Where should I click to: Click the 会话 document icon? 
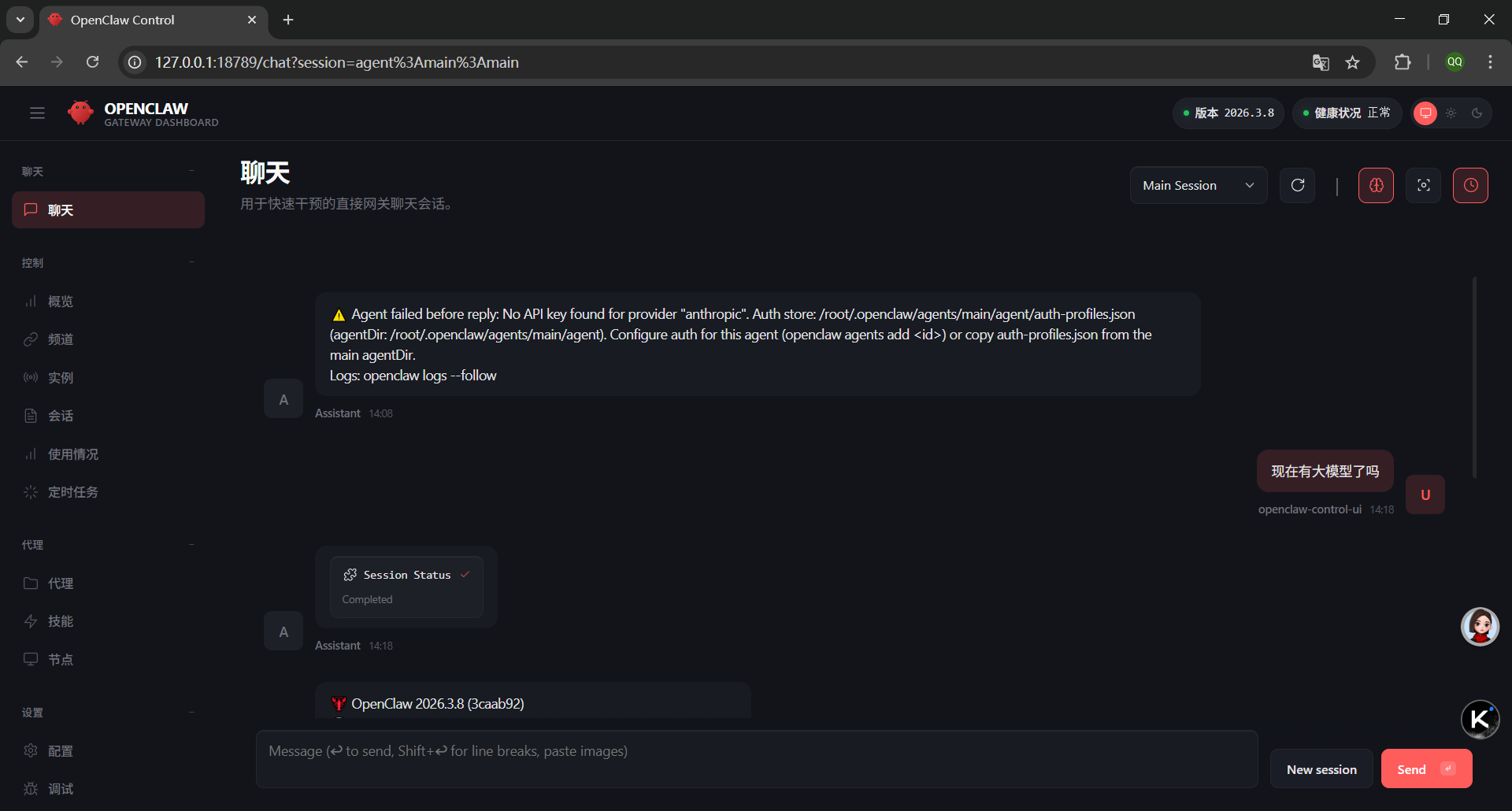tap(31, 416)
